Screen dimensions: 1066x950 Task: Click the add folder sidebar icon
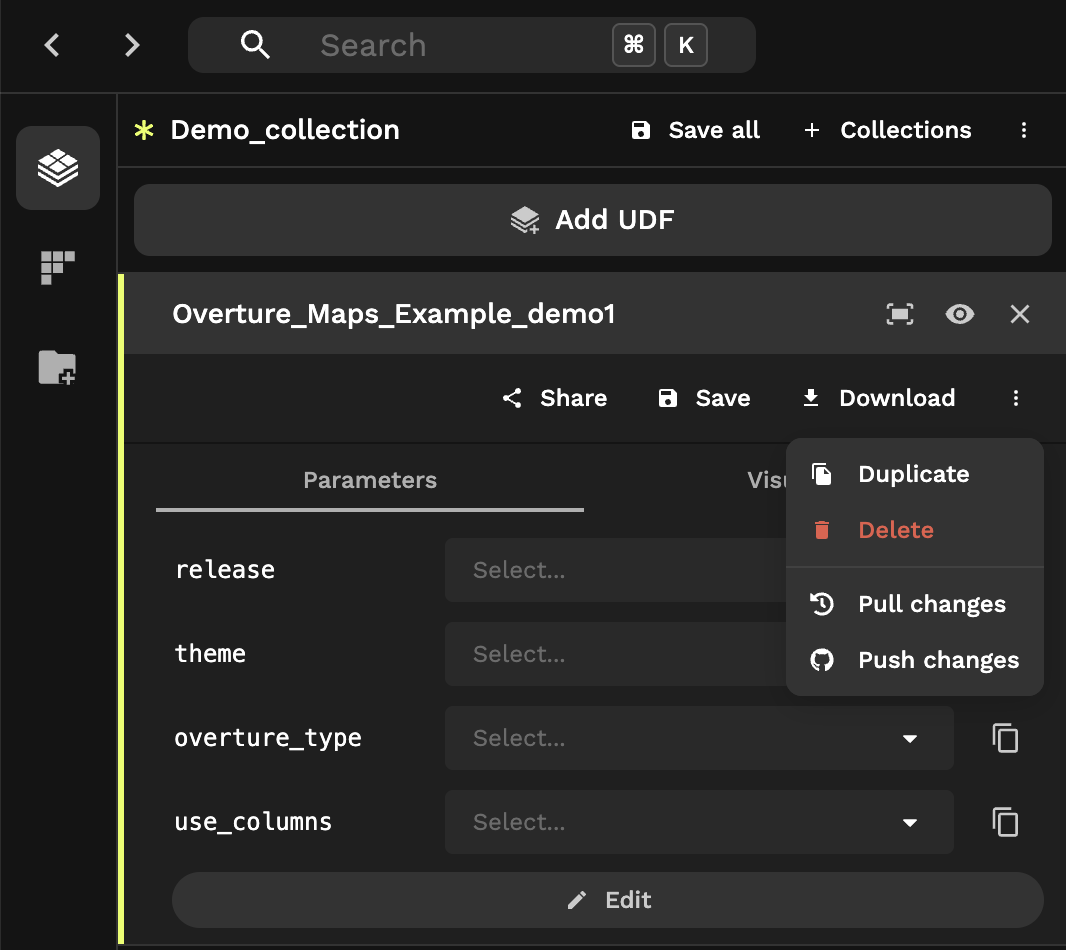(58, 368)
